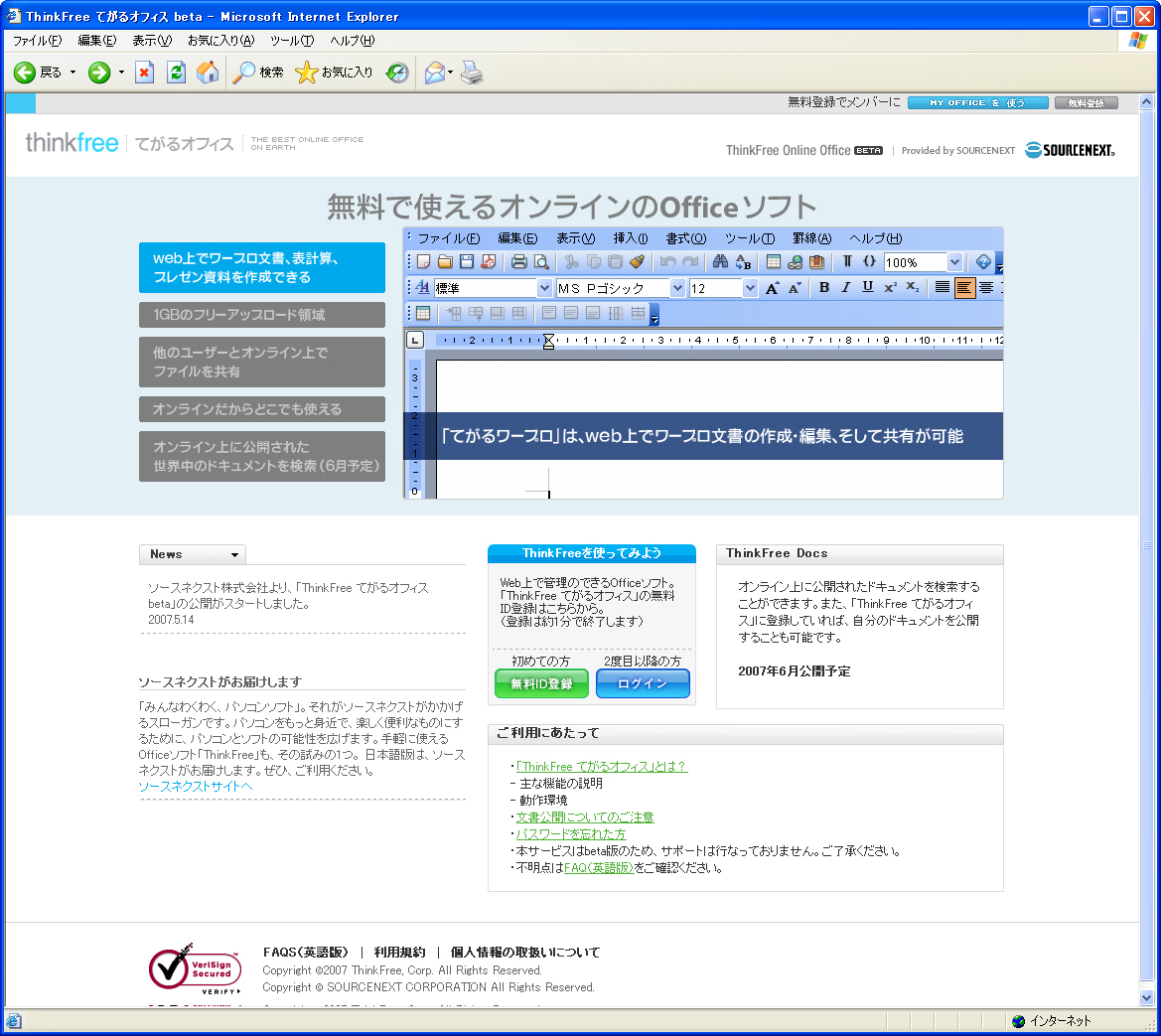The height and width of the screenshot is (1036, 1161).
Task: Select center alignment
Action: pos(986,287)
